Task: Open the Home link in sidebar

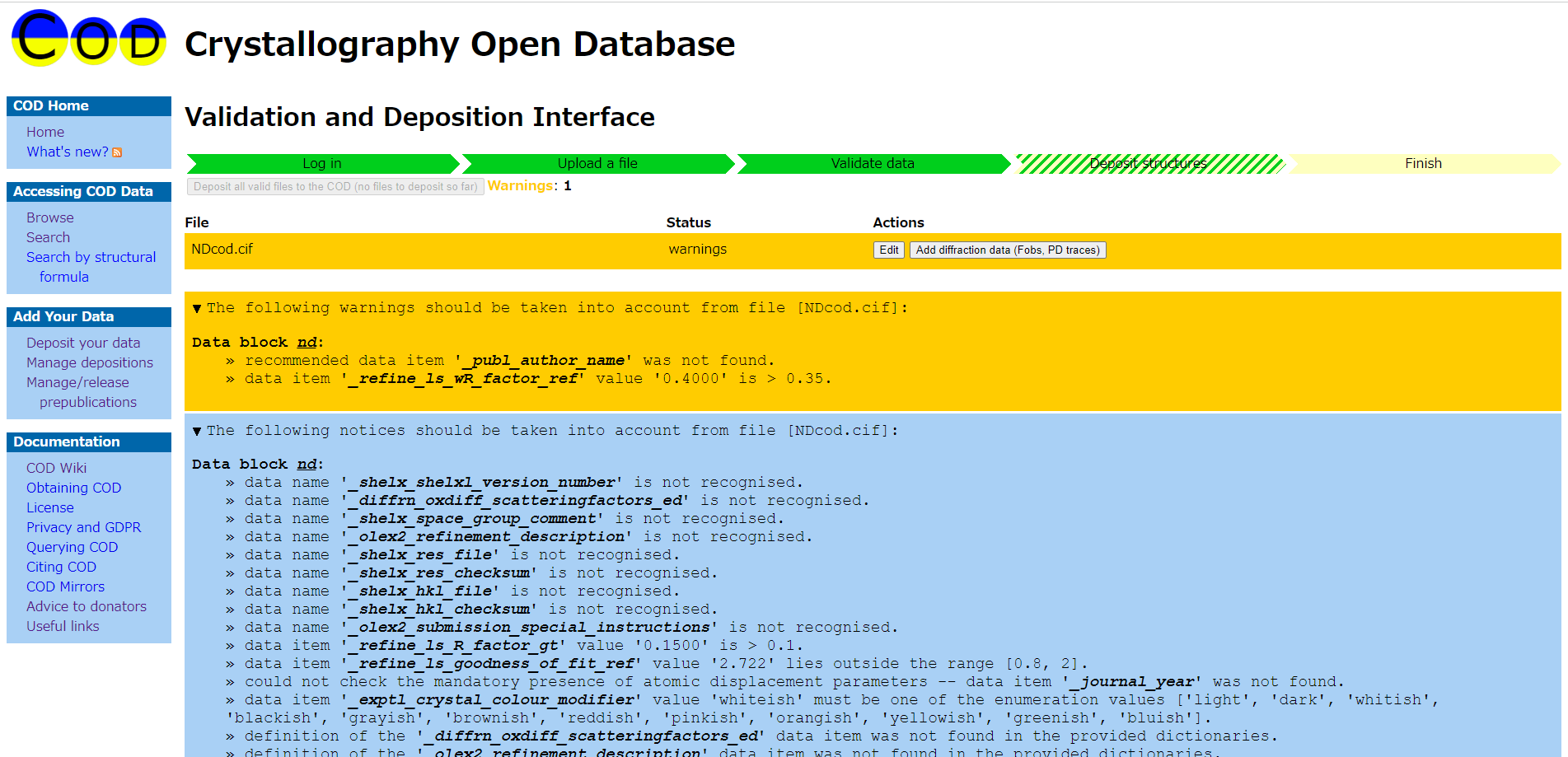Action: pyautogui.click(x=45, y=132)
